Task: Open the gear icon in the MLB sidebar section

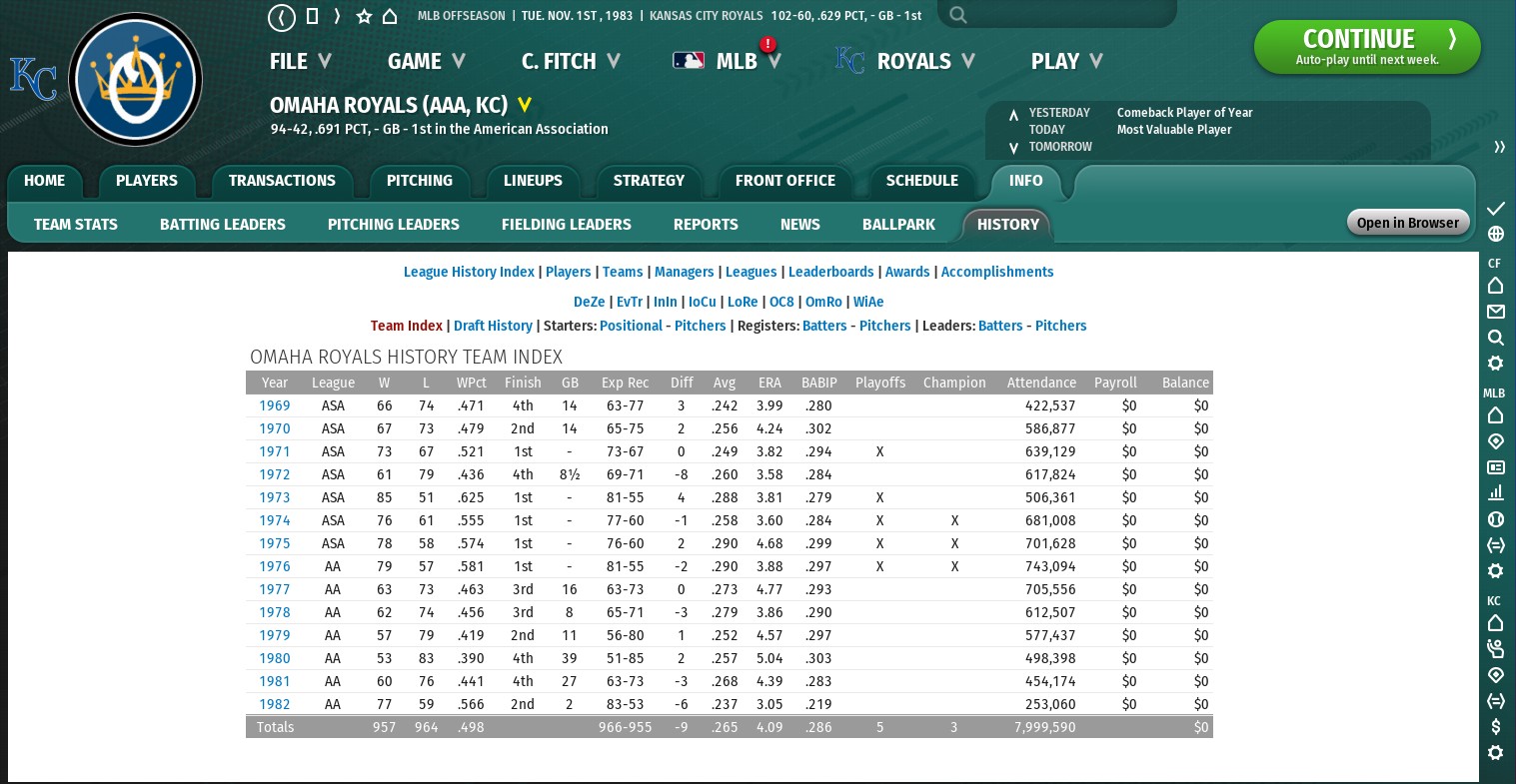Action: [x=1495, y=571]
